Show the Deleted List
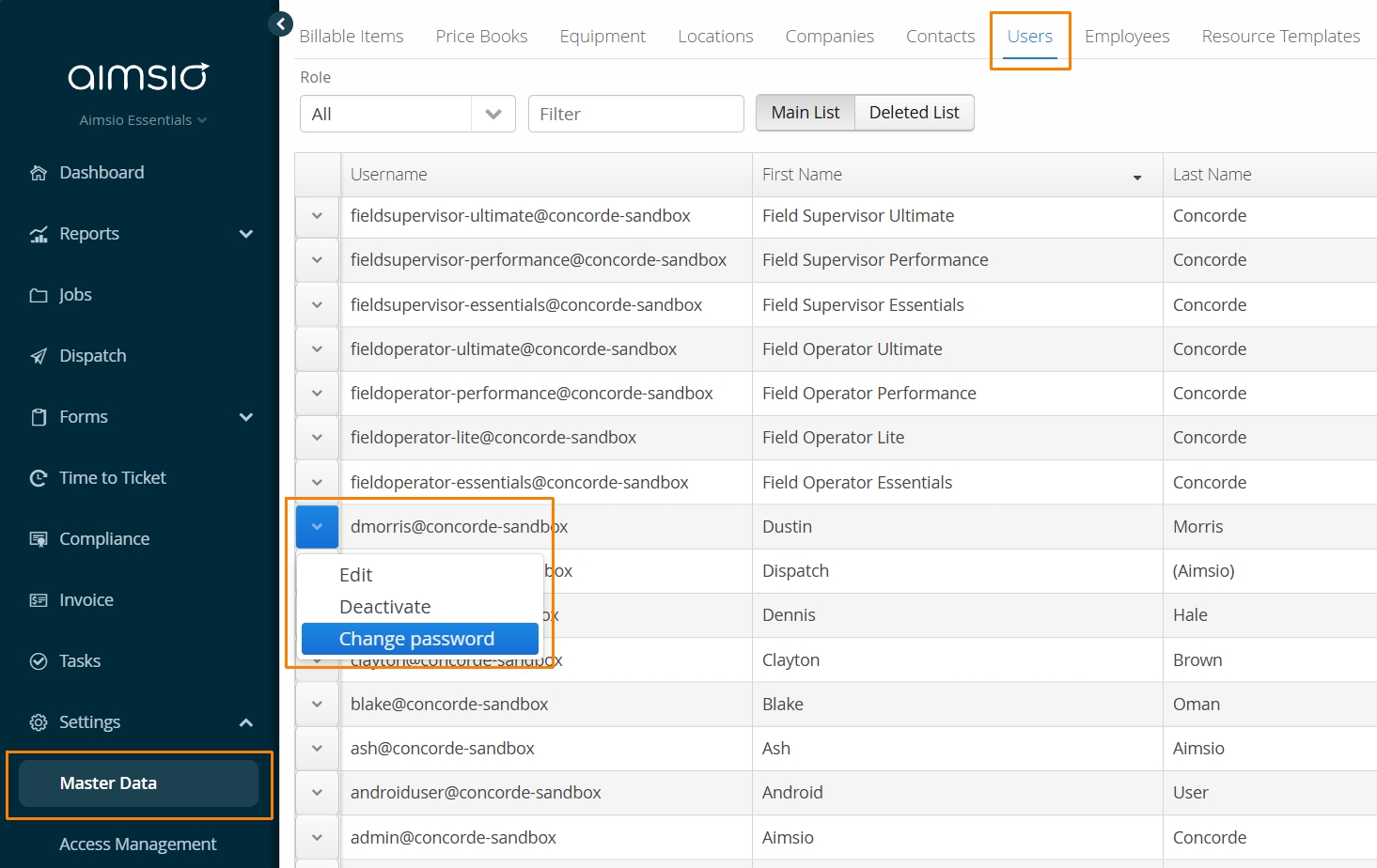Image resolution: width=1377 pixels, height=868 pixels. [x=915, y=113]
